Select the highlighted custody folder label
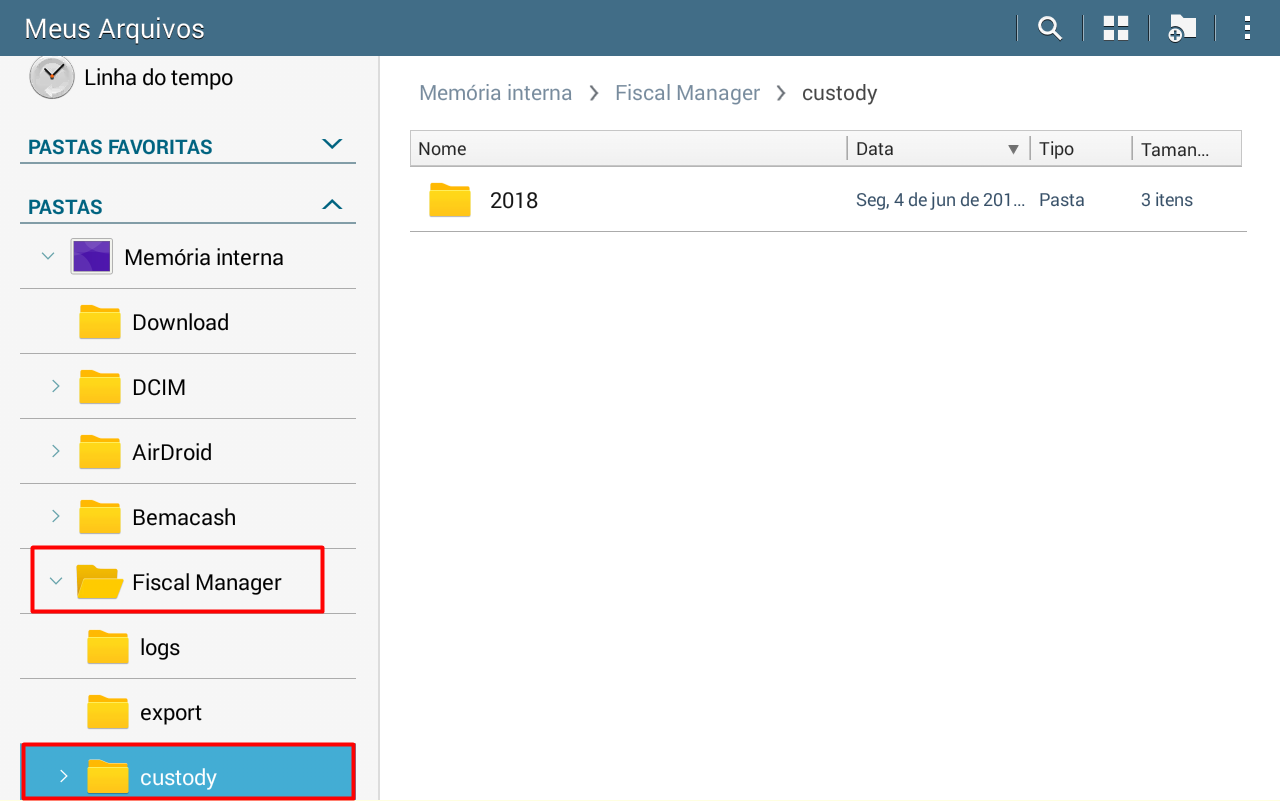Viewport: 1280px width, 801px height. [178, 778]
